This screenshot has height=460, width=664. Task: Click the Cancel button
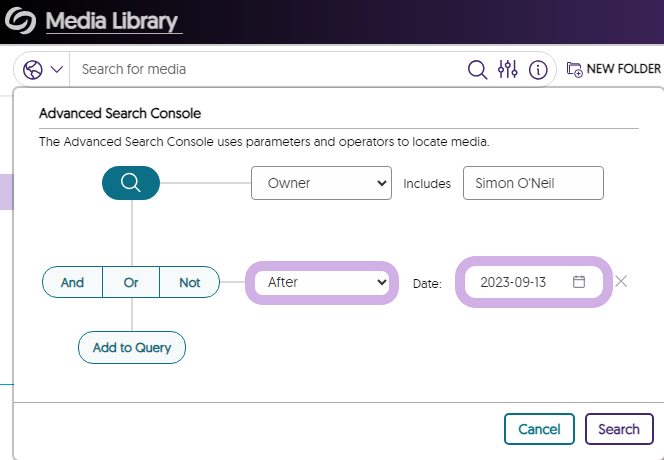click(539, 429)
